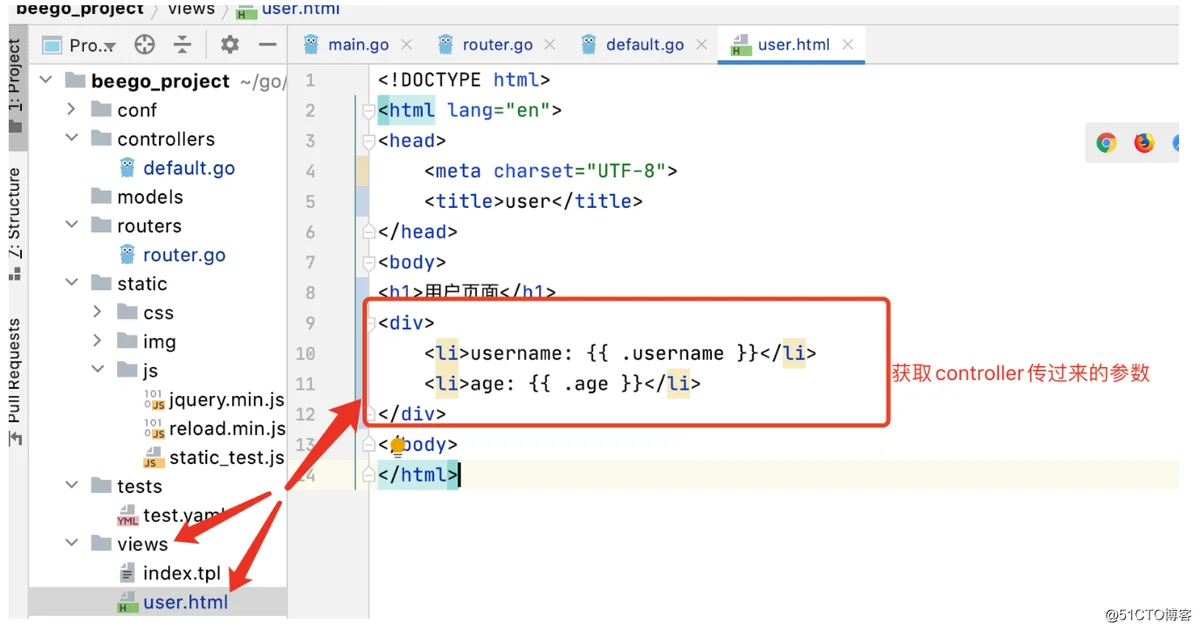This screenshot has height=631, width=1200.
Task: Close the router.go tab
Action: click(549, 45)
